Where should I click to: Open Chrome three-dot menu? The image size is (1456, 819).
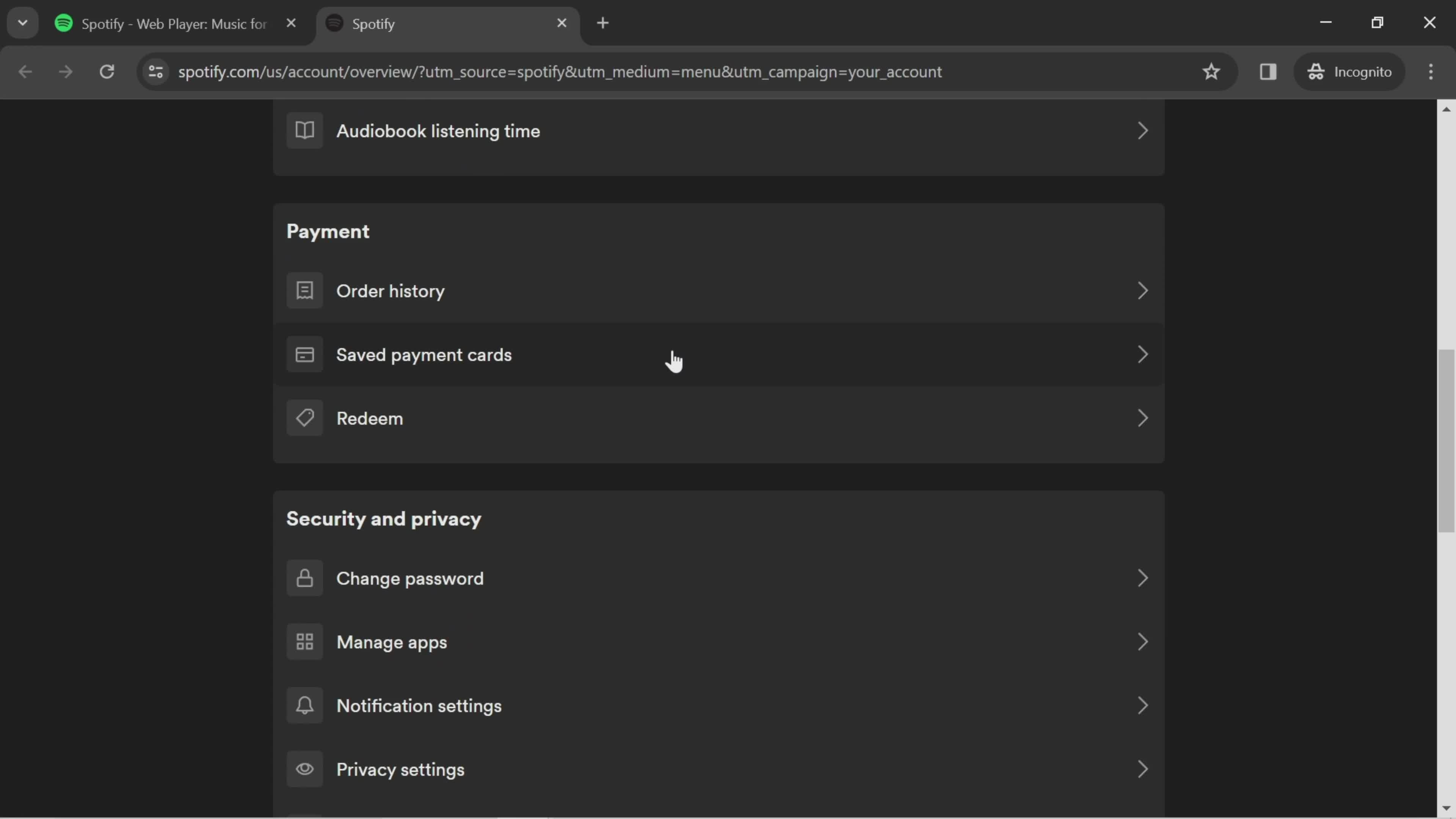pyautogui.click(x=1431, y=72)
